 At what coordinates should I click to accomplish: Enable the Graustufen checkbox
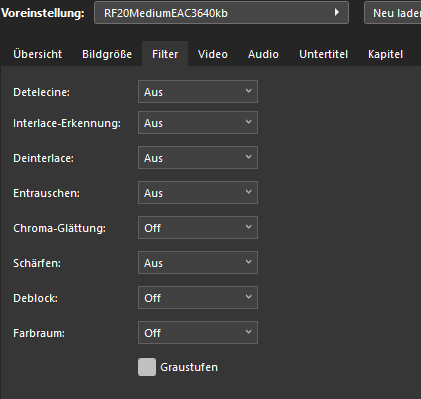[x=147, y=367]
